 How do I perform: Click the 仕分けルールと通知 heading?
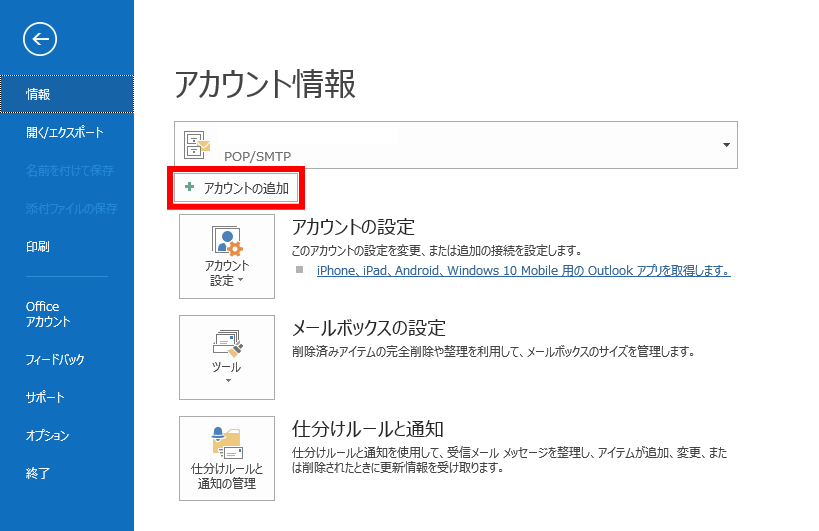coord(368,429)
